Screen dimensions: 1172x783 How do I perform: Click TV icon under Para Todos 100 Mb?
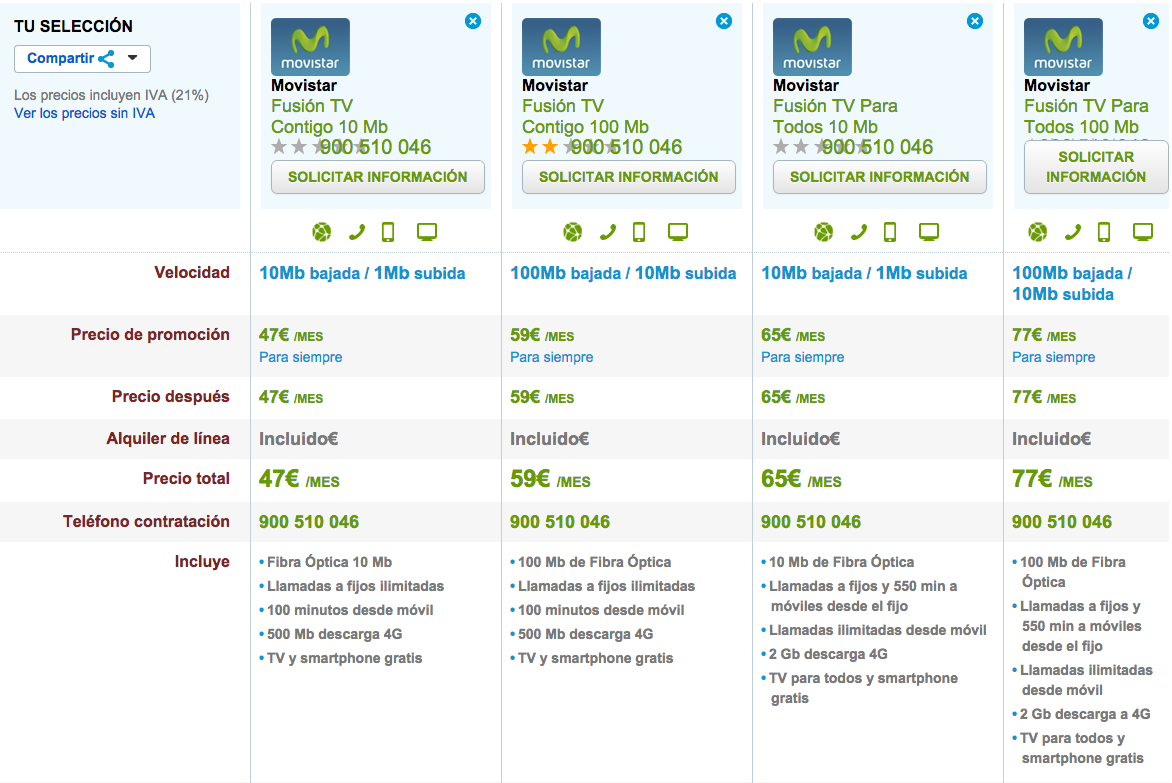[1143, 232]
